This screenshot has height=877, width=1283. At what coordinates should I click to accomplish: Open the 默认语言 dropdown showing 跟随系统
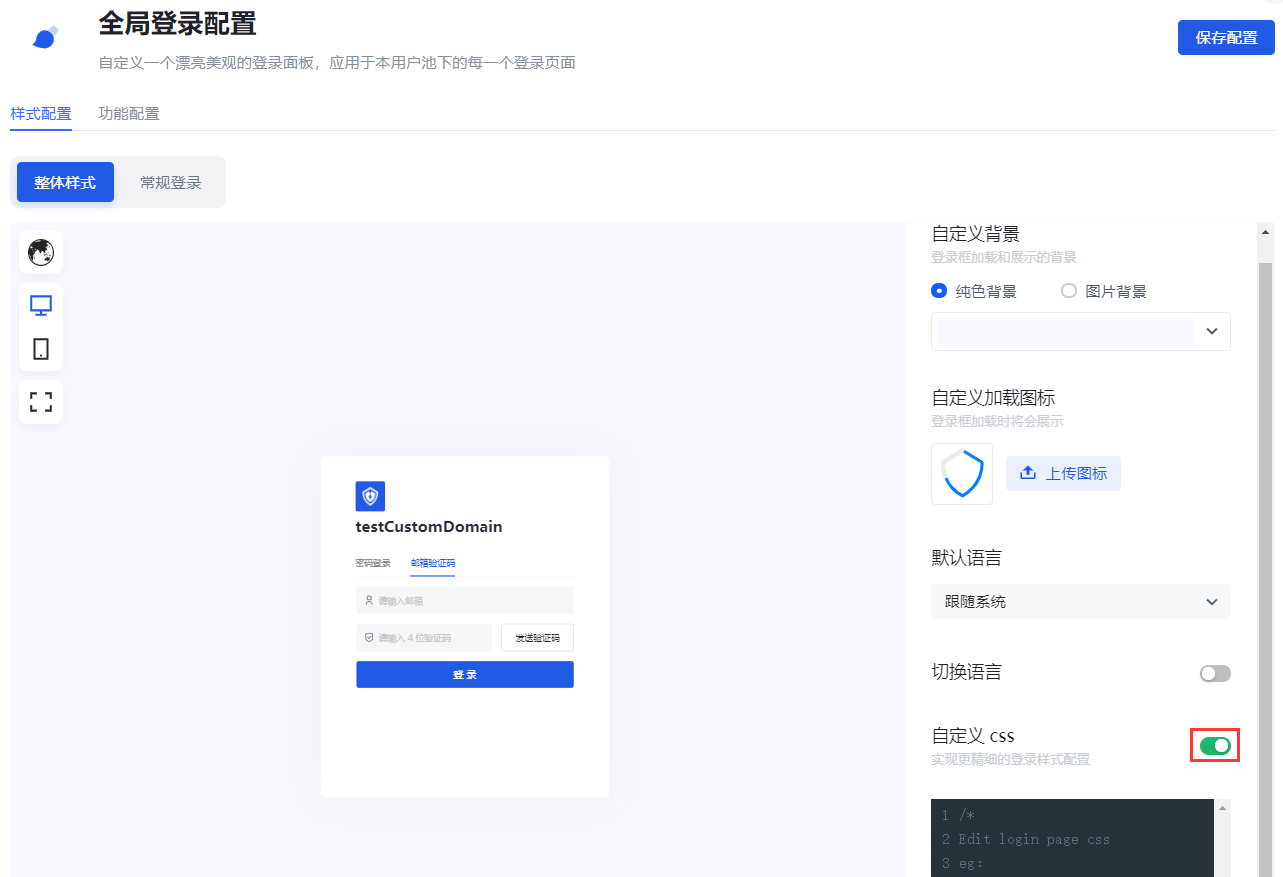click(x=1080, y=602)
